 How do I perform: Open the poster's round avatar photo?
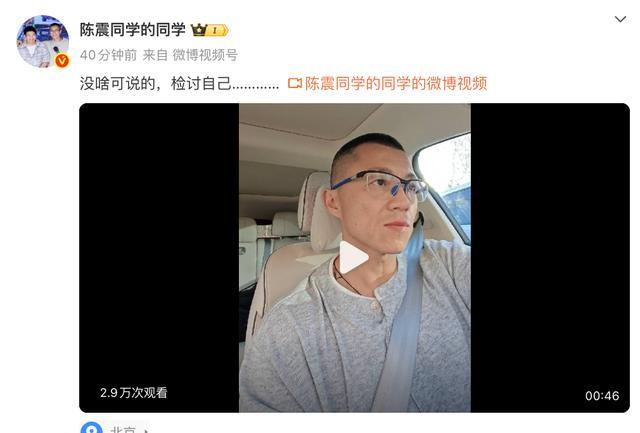tap(42, 41)
